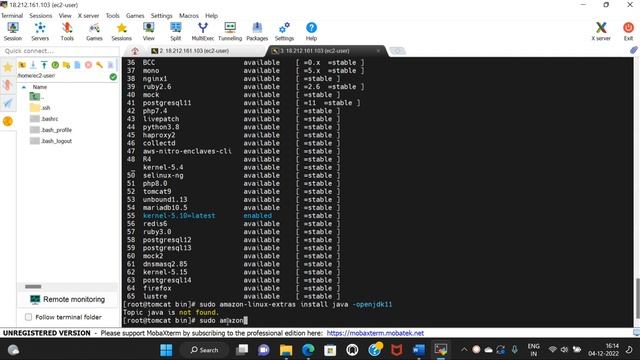This screenshot has width=640, height=360.
Task: Open Word from the taskbar
Action: (418, 350)
